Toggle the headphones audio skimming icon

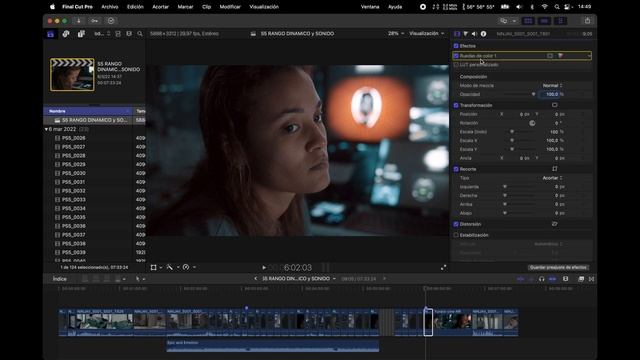[542, 279]
